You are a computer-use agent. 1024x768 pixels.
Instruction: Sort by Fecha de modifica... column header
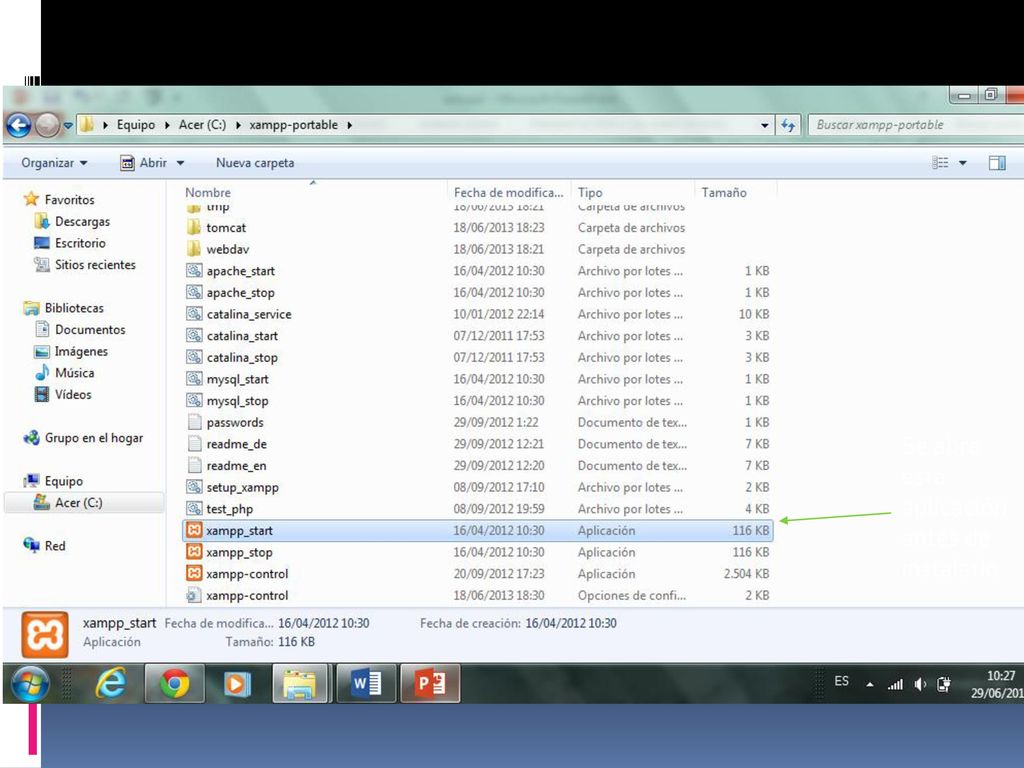click(x=508, y=193)
